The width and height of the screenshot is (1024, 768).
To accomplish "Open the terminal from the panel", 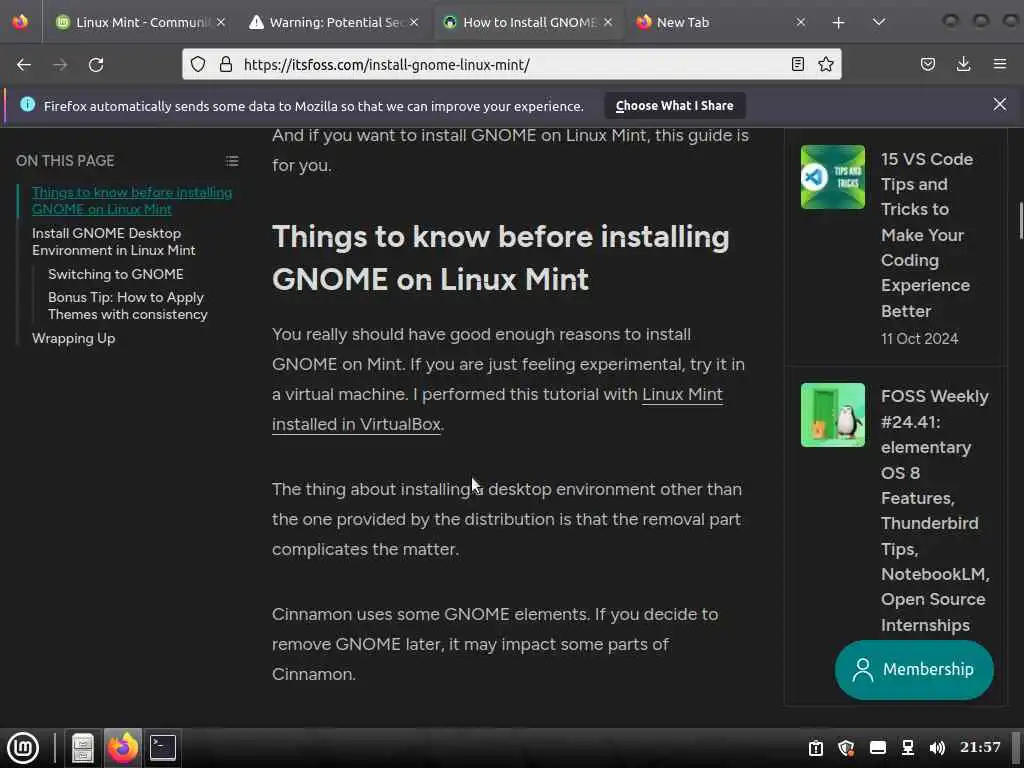I will [x=163, y=748].
